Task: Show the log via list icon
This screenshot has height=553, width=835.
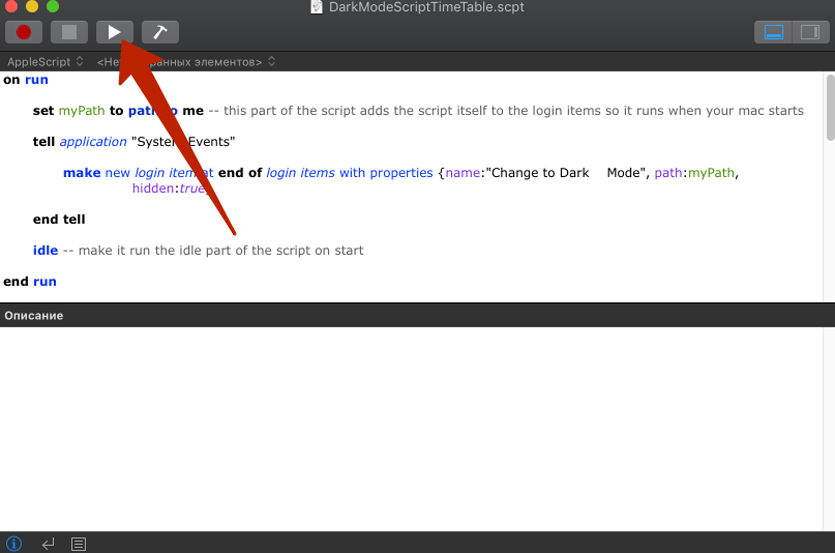Action: pyautogui.click(x=78, y=544)
